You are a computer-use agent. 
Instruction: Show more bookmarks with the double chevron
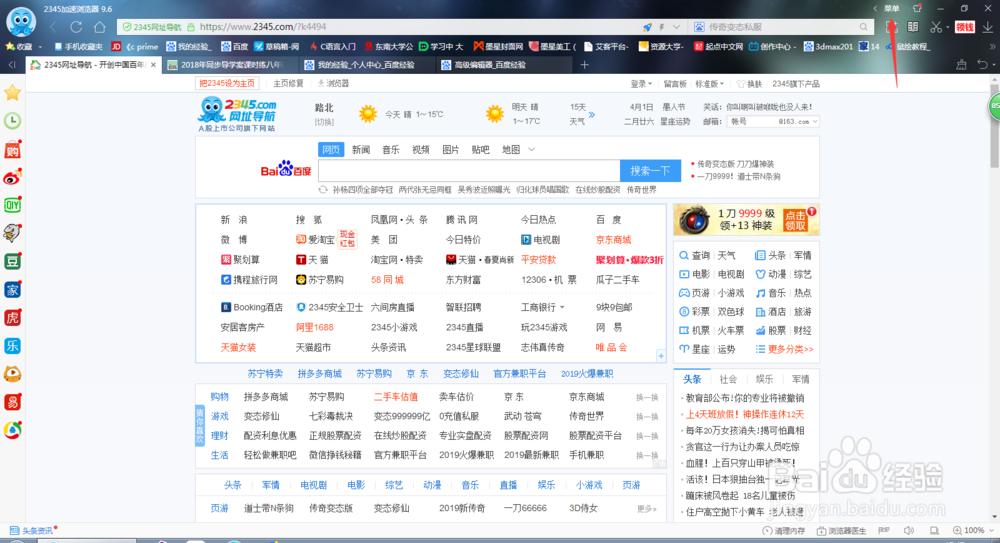click(x=992, y=47)
